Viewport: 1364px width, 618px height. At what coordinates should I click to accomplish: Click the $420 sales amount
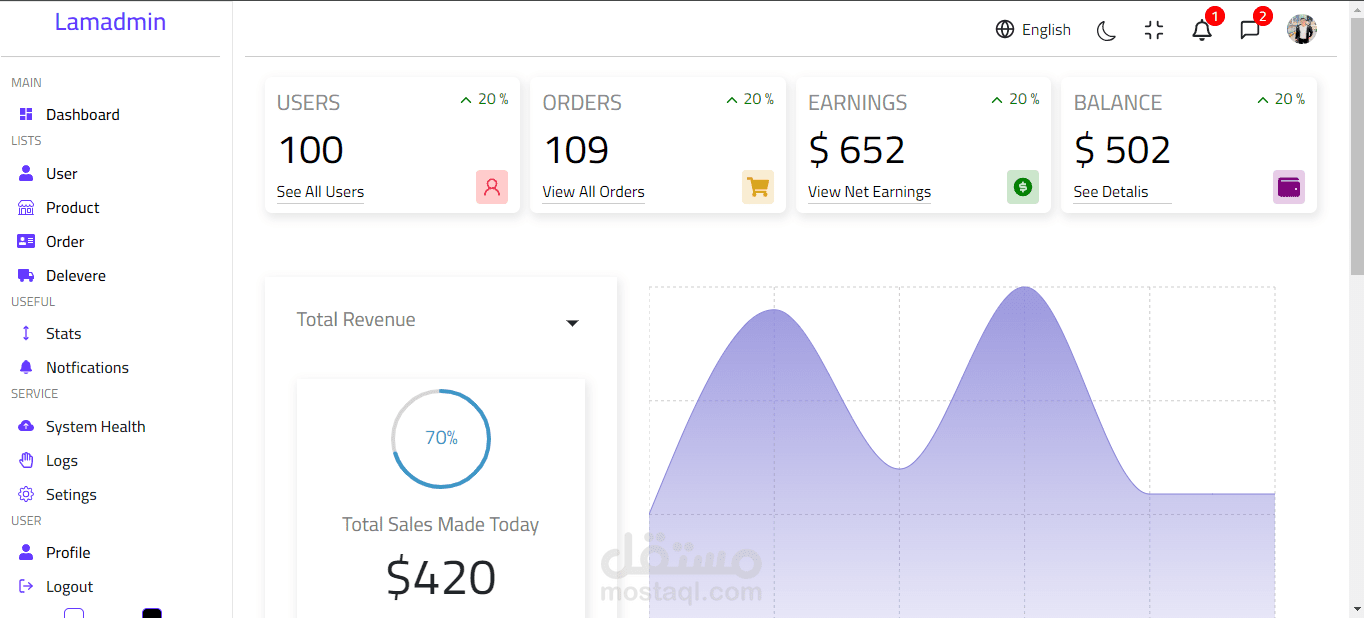441,577
